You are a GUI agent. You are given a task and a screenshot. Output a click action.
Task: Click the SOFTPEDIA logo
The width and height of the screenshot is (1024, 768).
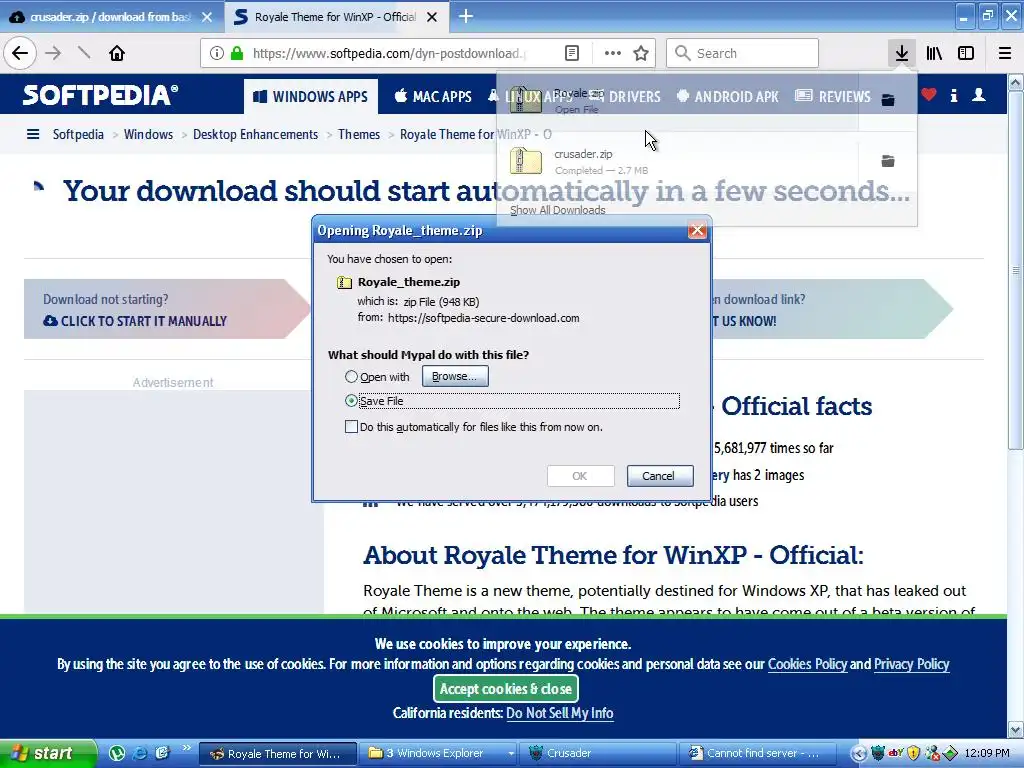[100, 95]
